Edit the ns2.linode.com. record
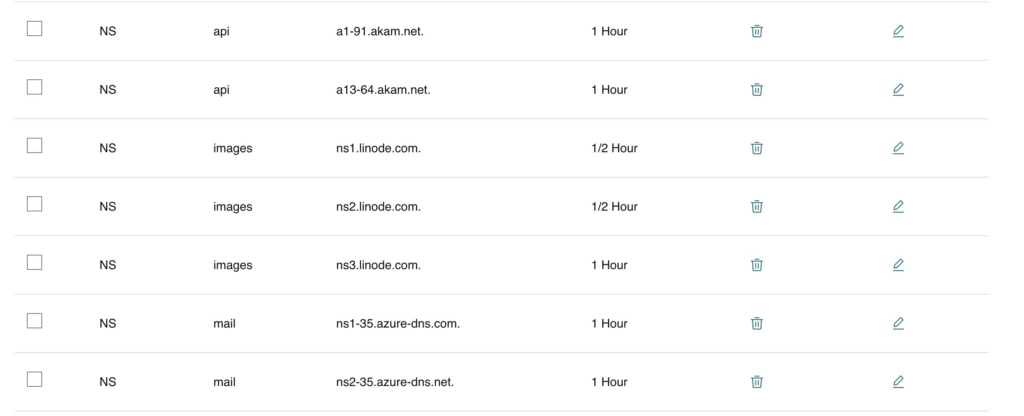 (x=898, y=206)
